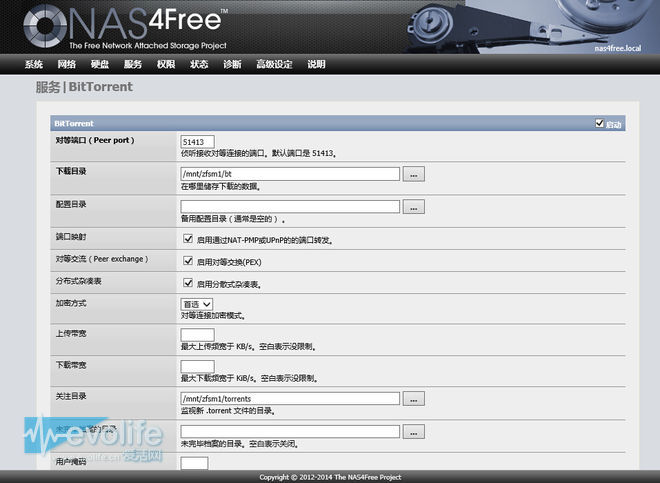
Task: Click the 关注目录 label
Action: pyautogui.click(x=71, y=396)
